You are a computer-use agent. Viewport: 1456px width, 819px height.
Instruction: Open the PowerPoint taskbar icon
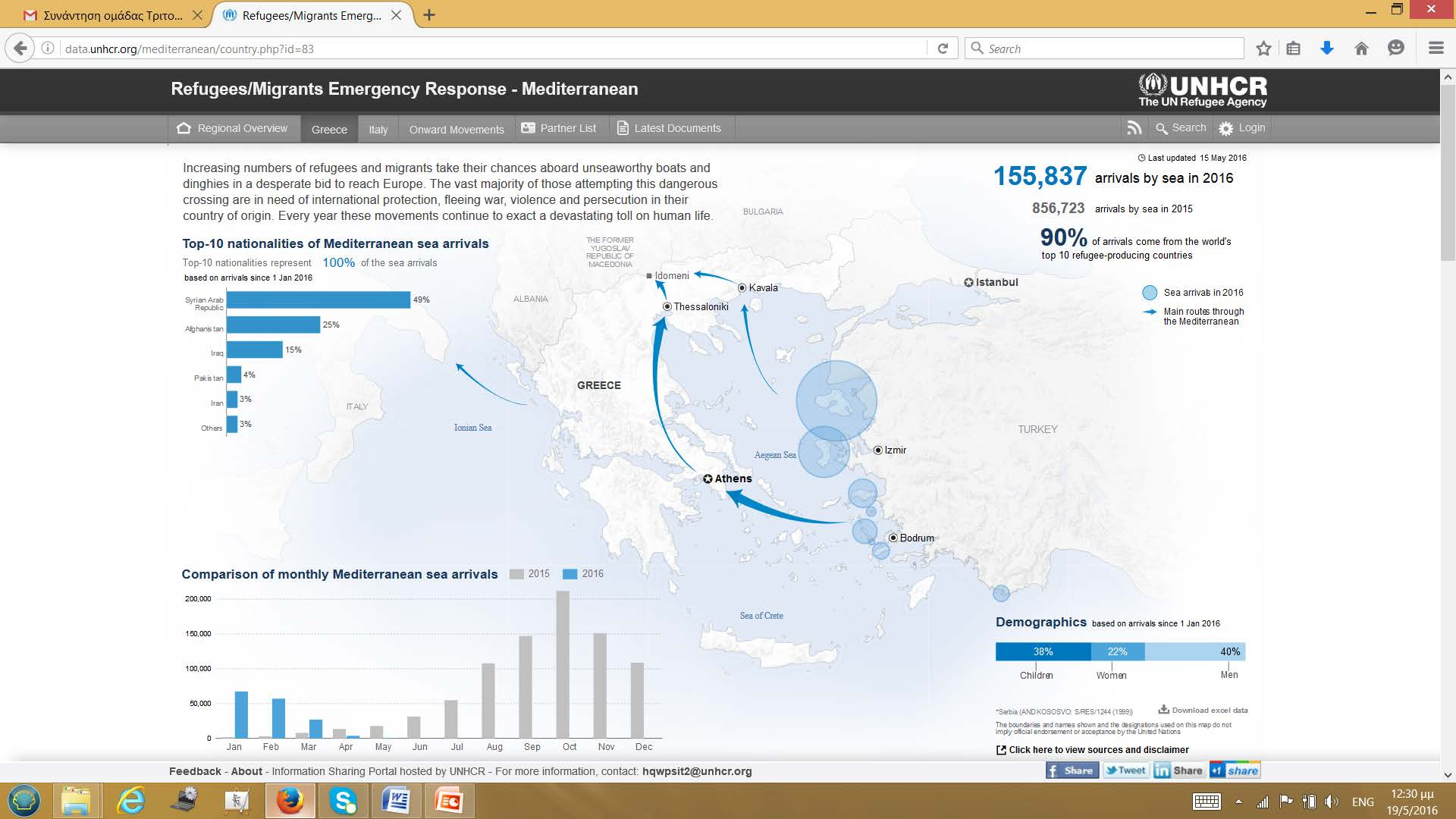(450, 801)
